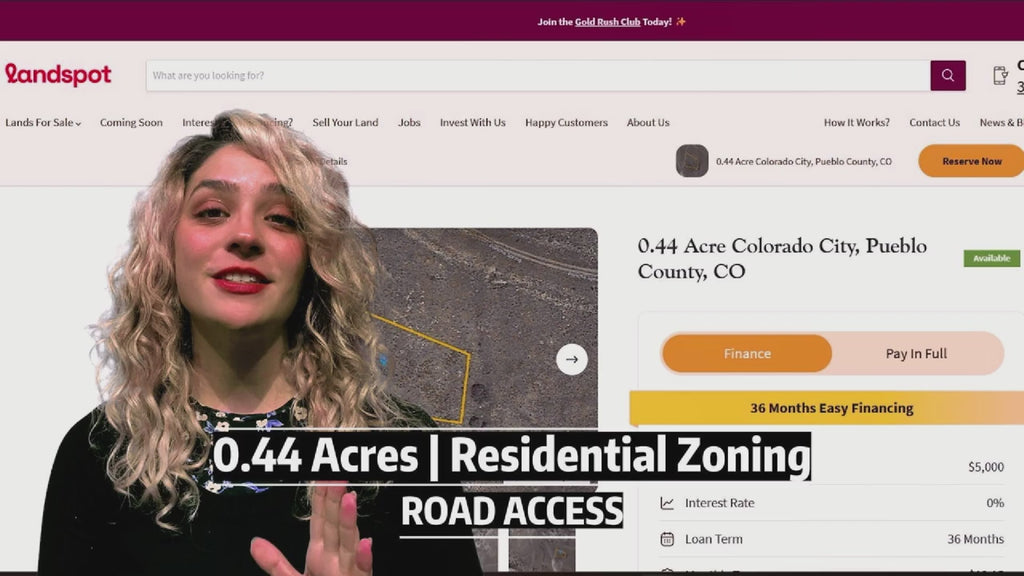This screenshot has width=1024, height=576.
Task: Switch to Pay In Full option
Action: 916,353
